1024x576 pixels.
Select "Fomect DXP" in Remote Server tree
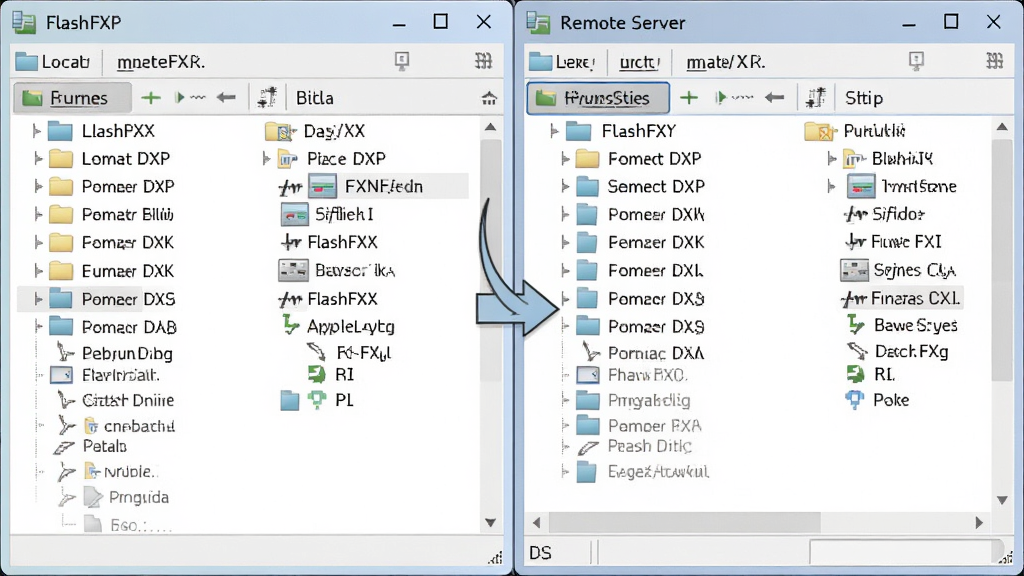[x=632, y=159]
